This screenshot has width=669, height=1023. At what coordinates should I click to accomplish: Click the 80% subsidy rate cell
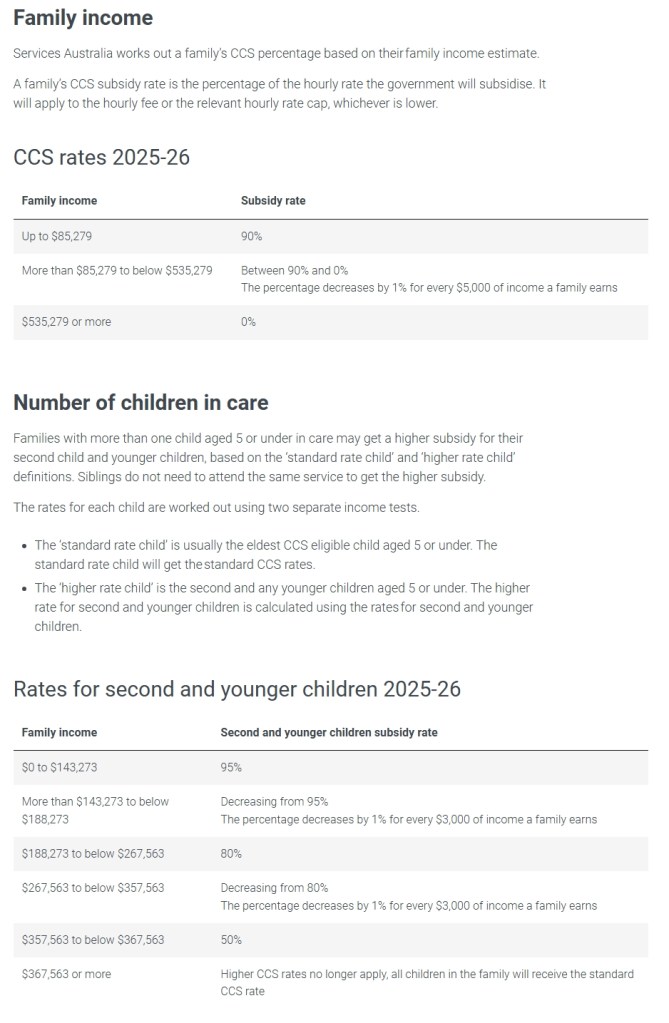(x=231, y=853)
